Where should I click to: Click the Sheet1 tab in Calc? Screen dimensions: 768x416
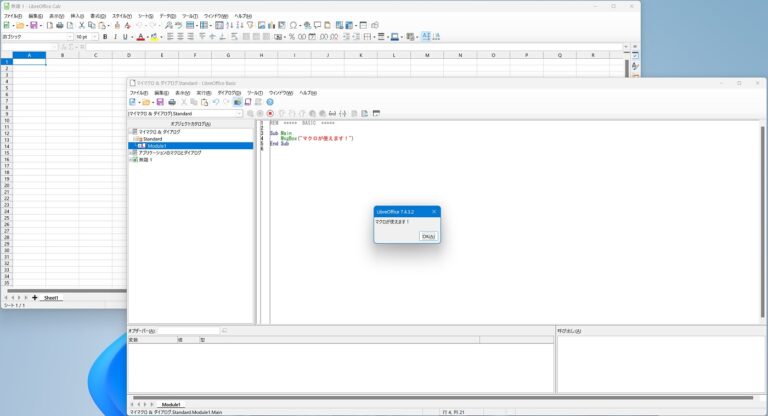coord(51,298)
